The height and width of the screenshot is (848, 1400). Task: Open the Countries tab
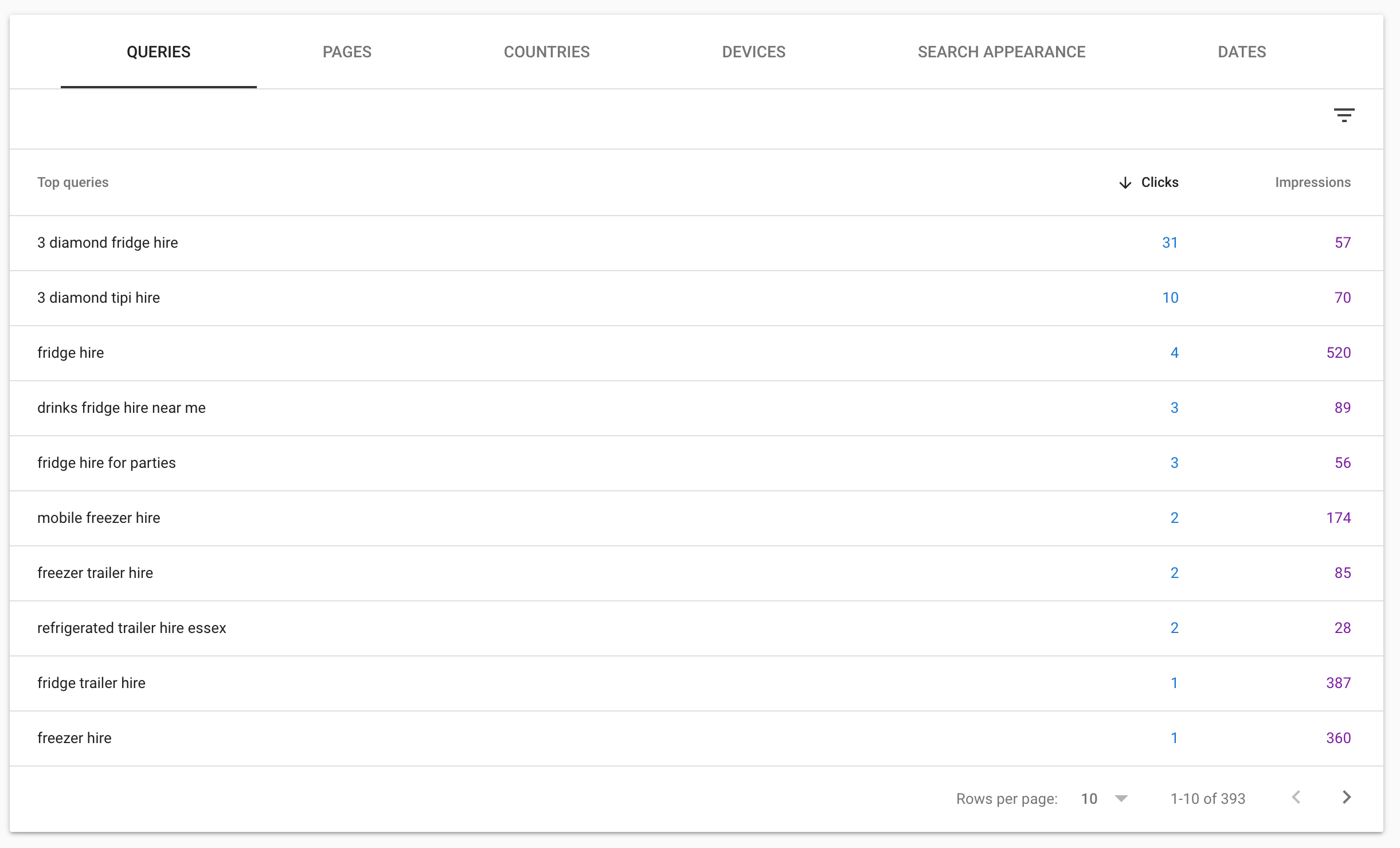coord(546,52)
